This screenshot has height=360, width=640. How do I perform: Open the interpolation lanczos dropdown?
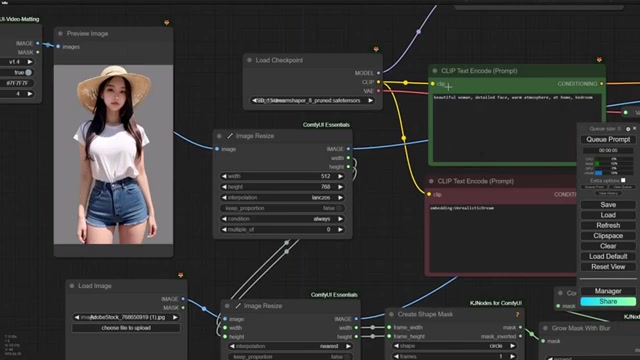tap(282, 198)
